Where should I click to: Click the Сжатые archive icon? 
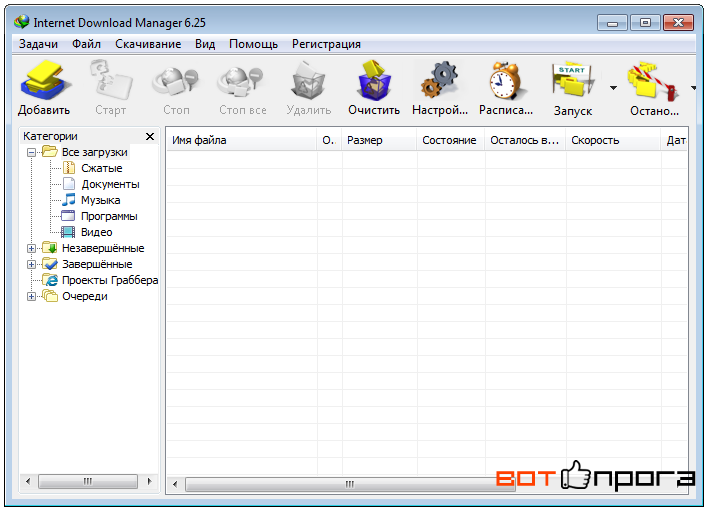pyautogui.click(x=69, y=168)
